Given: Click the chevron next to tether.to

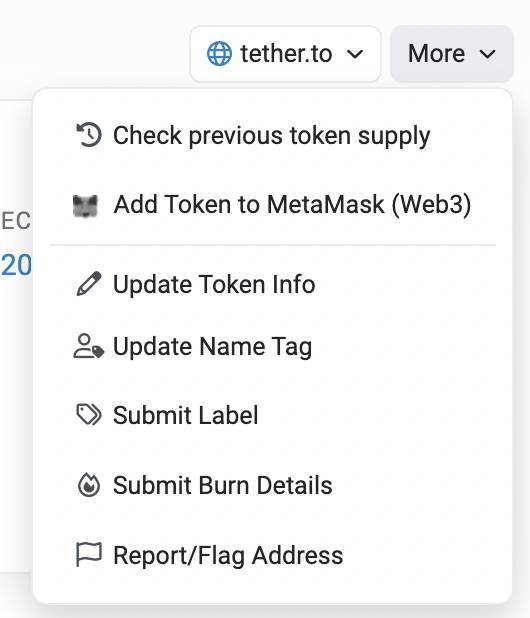Looking at the screenshot, I should pyautogui.click(x=355, y=54).
